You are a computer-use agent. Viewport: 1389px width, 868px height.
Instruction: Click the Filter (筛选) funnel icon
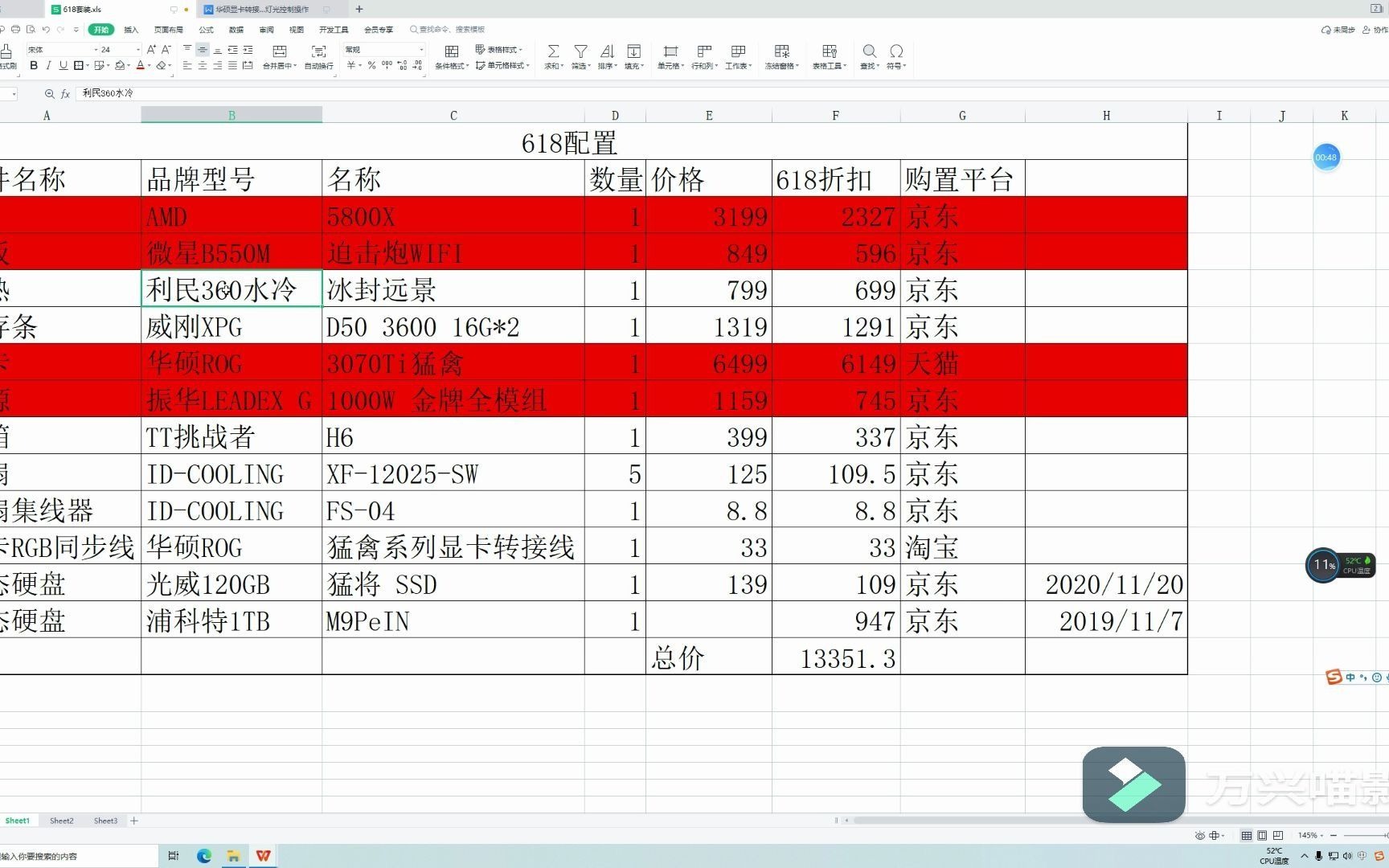click(x=580, y=51)
